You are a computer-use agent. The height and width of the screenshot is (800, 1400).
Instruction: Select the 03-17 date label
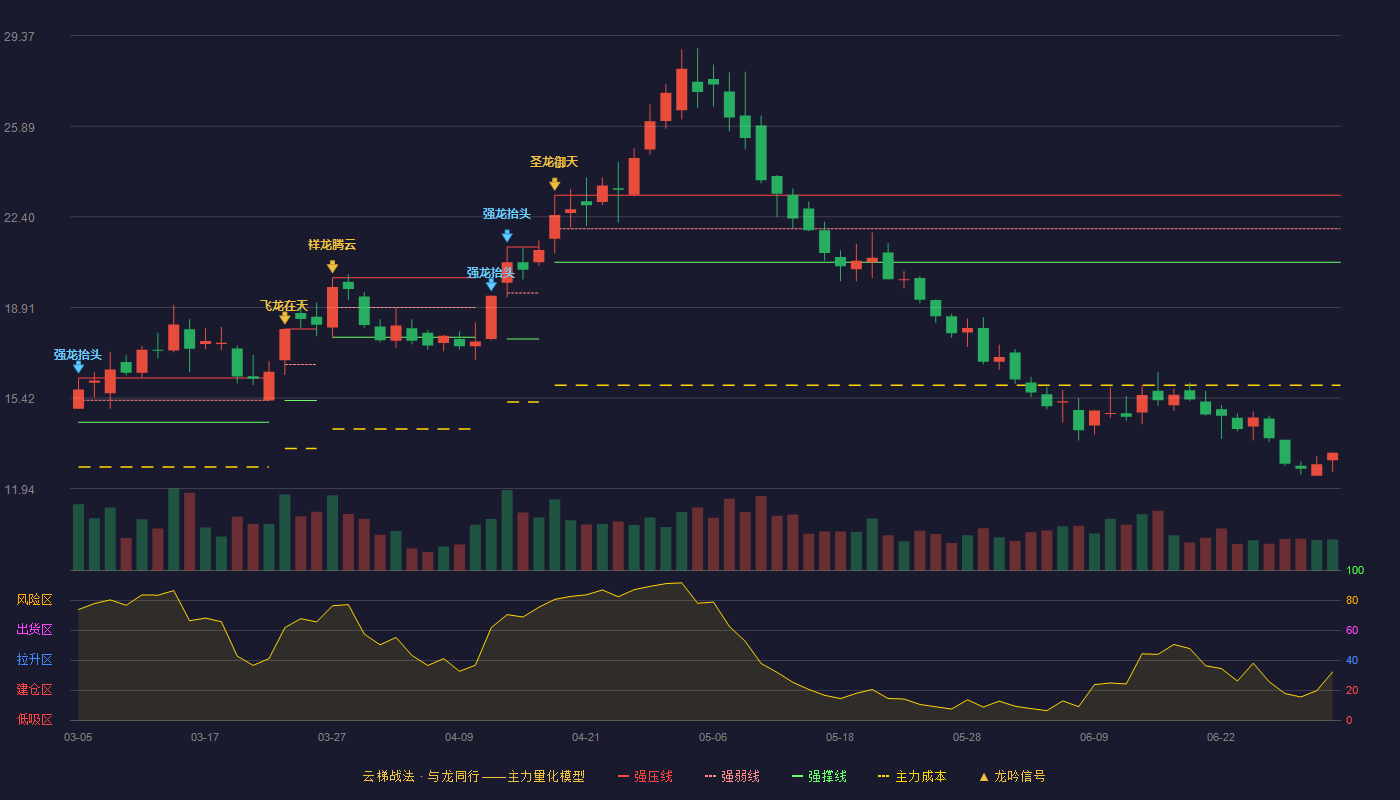205,737
